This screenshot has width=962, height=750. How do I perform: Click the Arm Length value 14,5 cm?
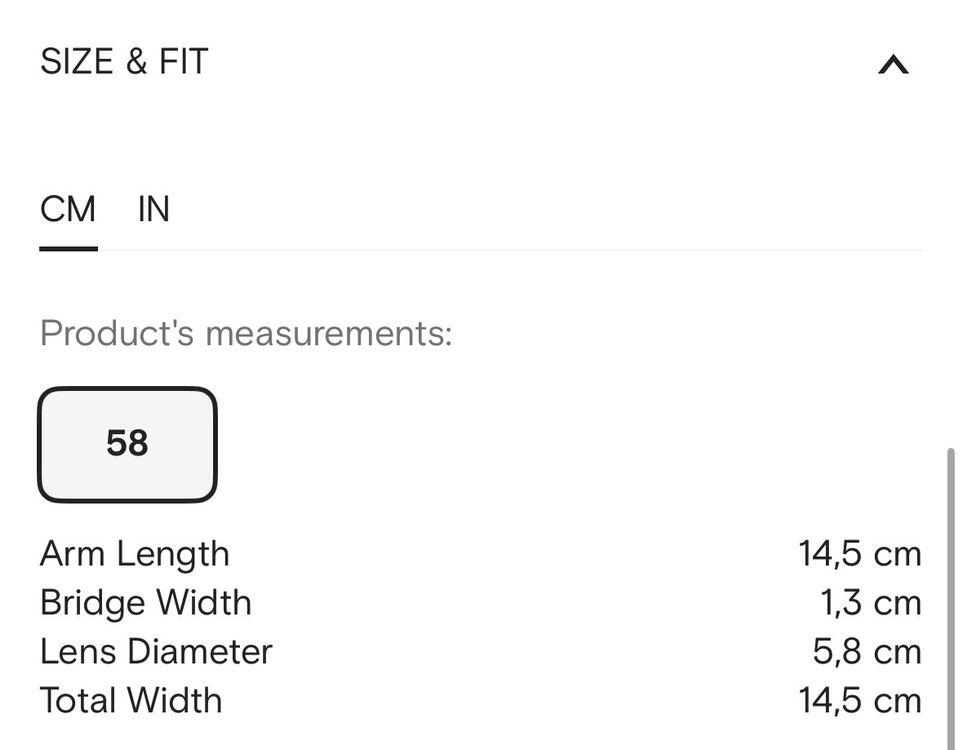860,554
